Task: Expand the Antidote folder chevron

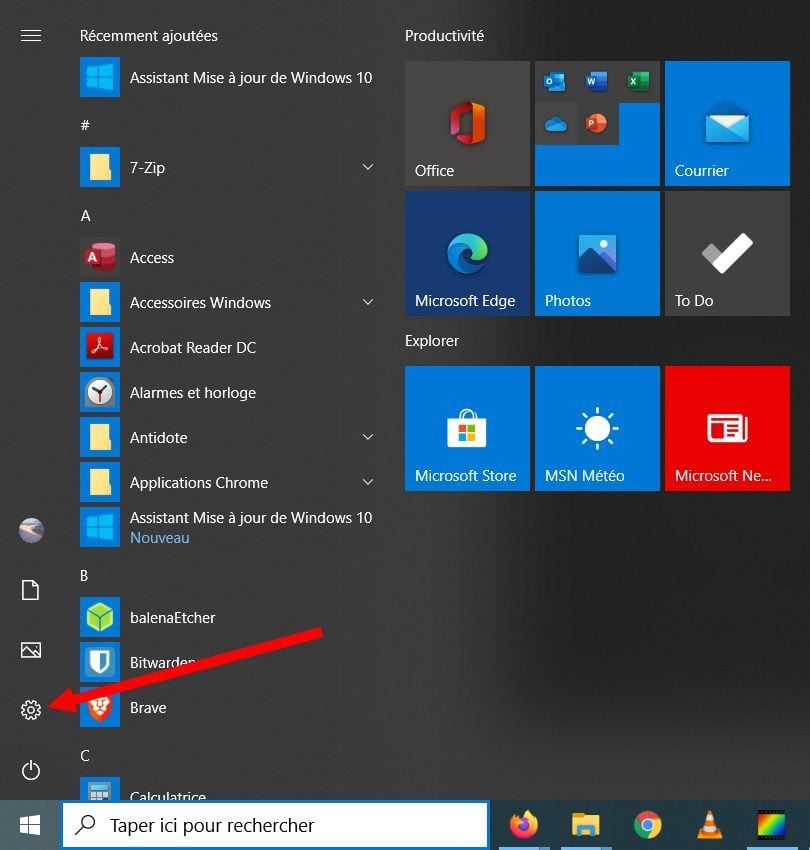Action: coord(368,437)
